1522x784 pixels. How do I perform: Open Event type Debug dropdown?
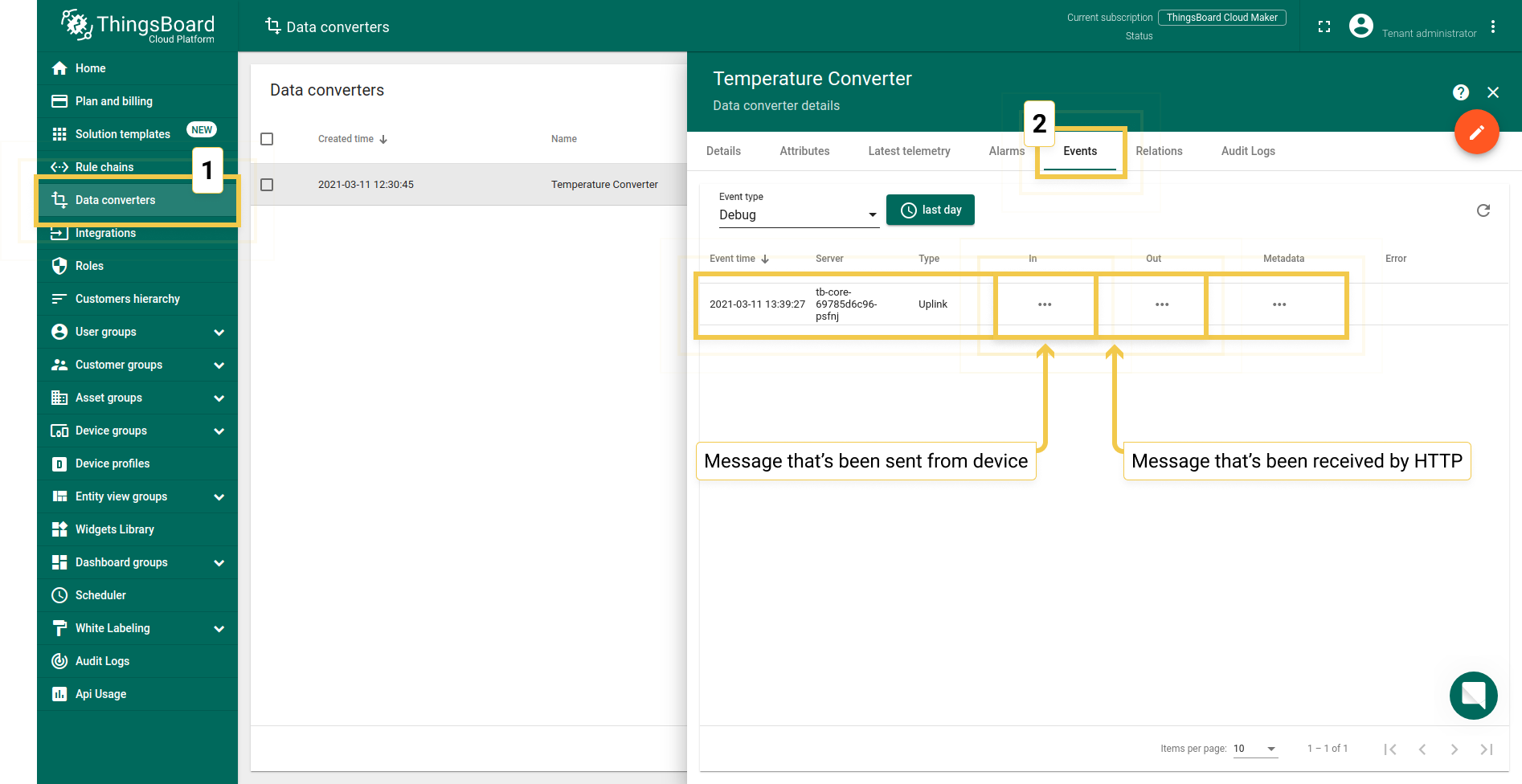click(x=799, y=214)
